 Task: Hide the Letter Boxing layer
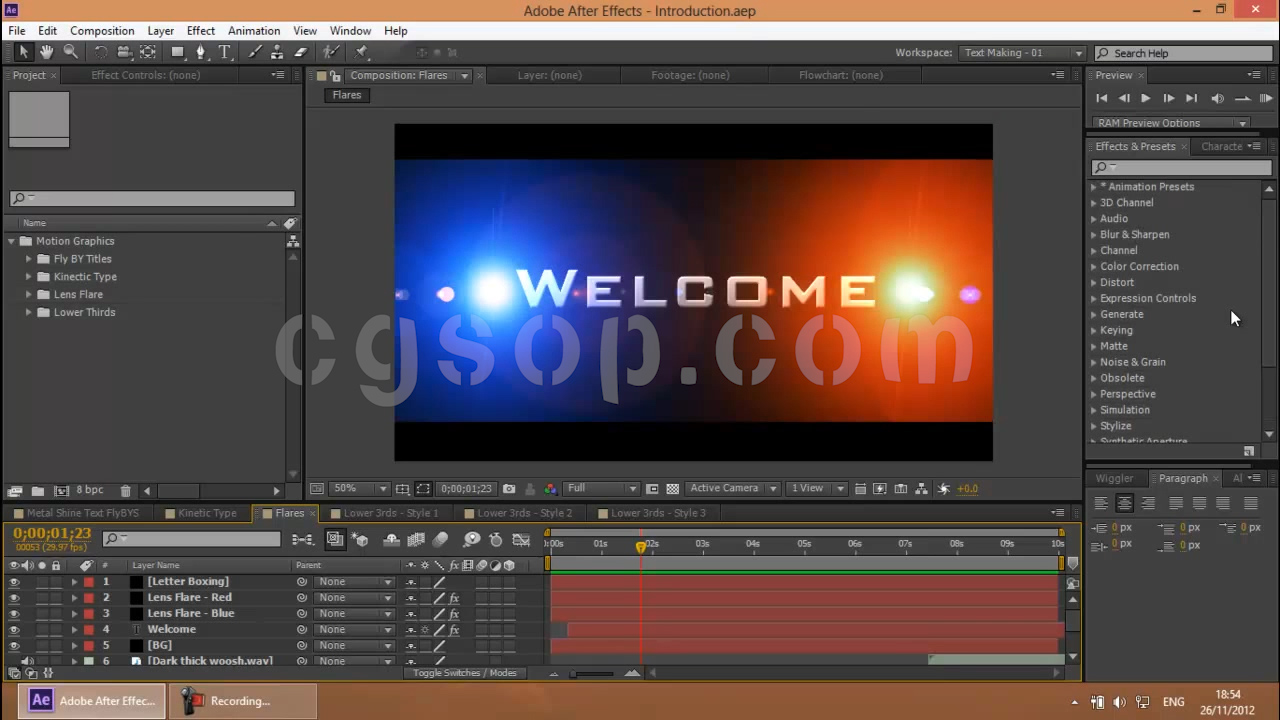14,582
